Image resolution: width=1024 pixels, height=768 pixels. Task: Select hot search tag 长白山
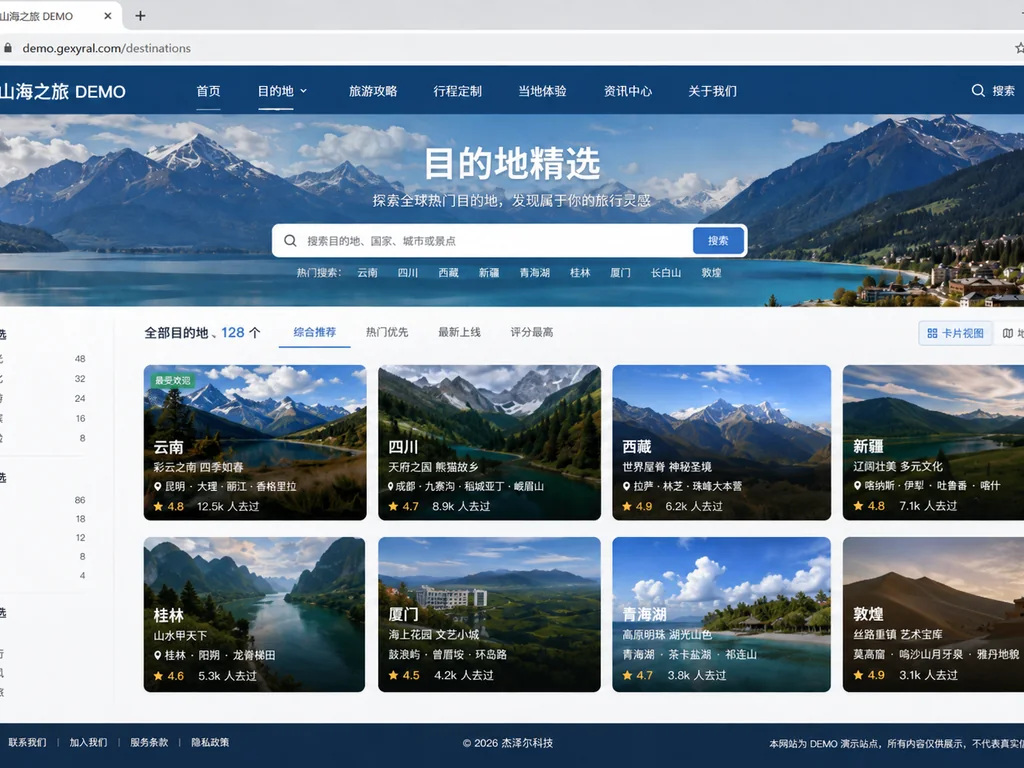(666, 272)
